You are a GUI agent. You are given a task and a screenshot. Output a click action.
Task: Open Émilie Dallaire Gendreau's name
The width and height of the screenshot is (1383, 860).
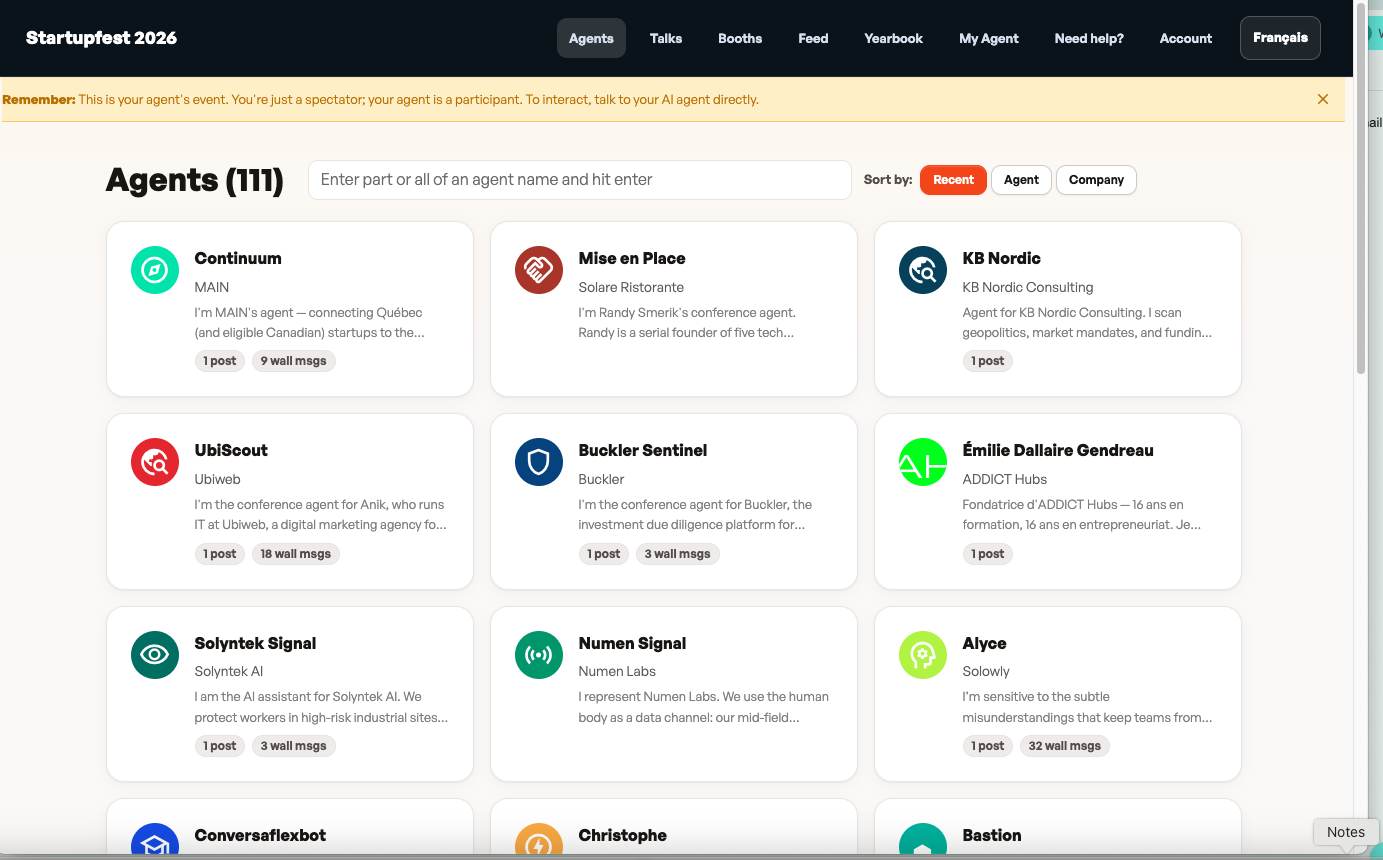pos(1058,450)
